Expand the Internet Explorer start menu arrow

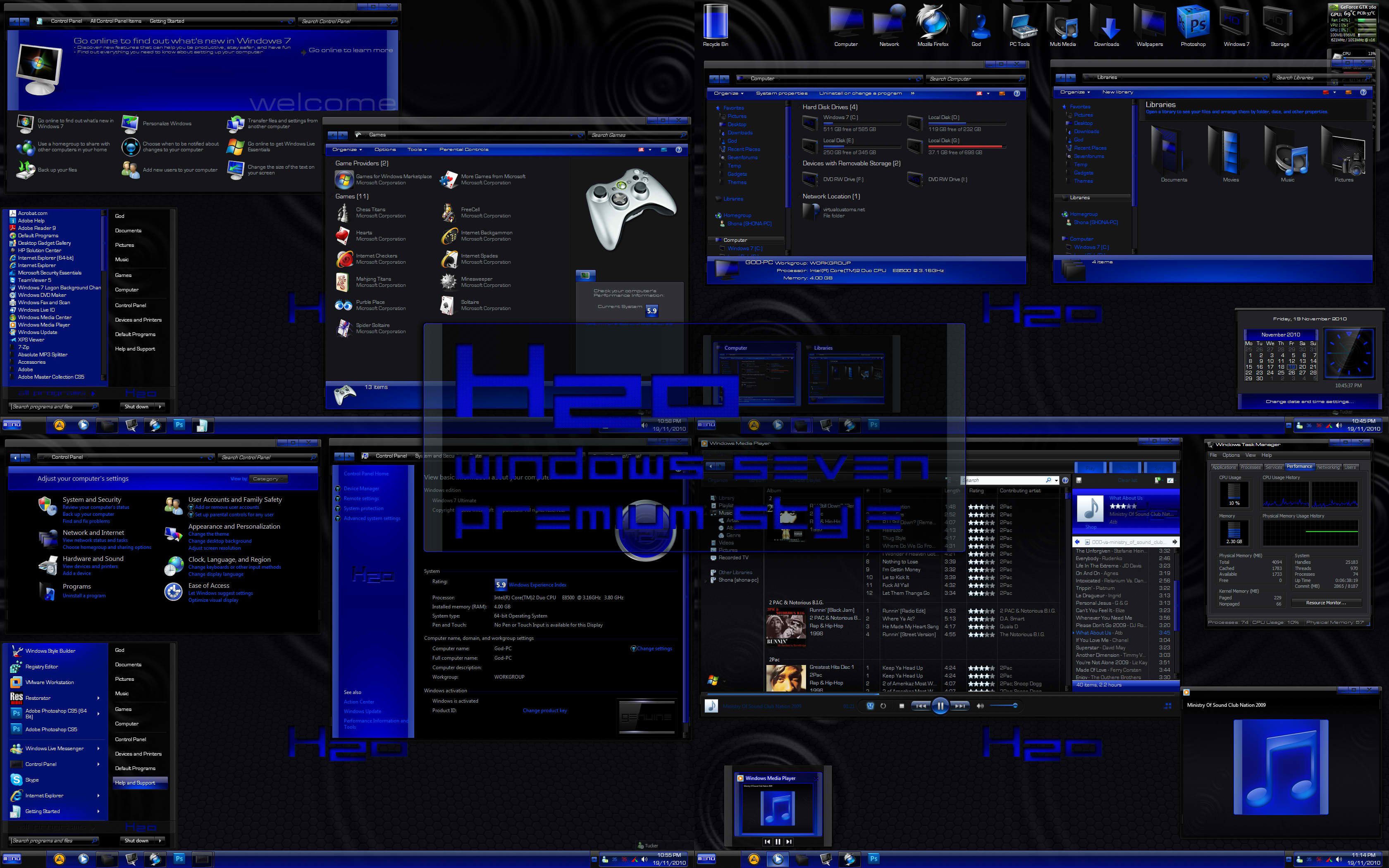point(98,796)
